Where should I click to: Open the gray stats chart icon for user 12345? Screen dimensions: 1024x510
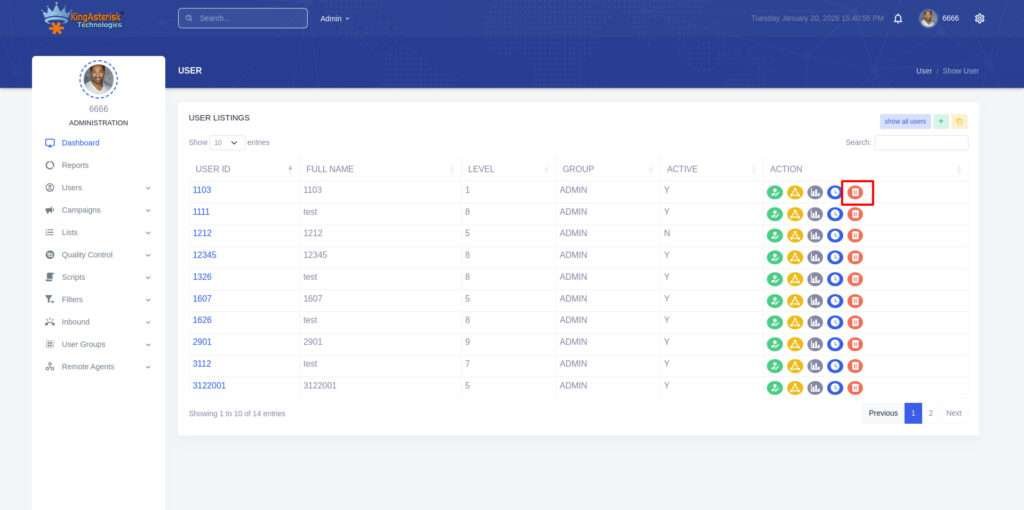coord(815,257)
